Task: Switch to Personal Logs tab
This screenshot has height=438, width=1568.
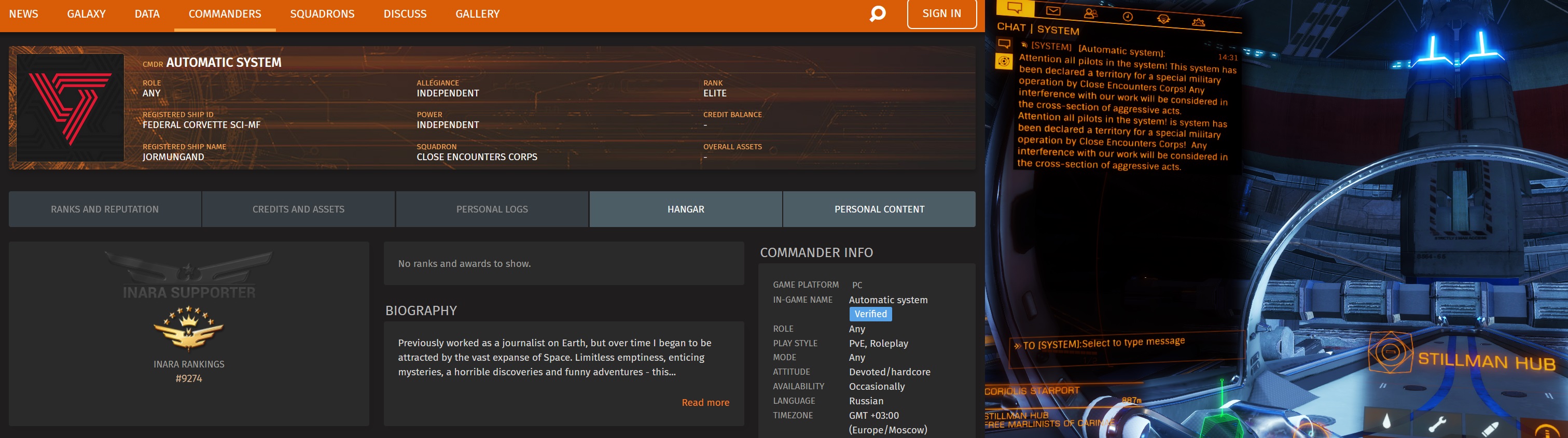Action: point(492,209)
